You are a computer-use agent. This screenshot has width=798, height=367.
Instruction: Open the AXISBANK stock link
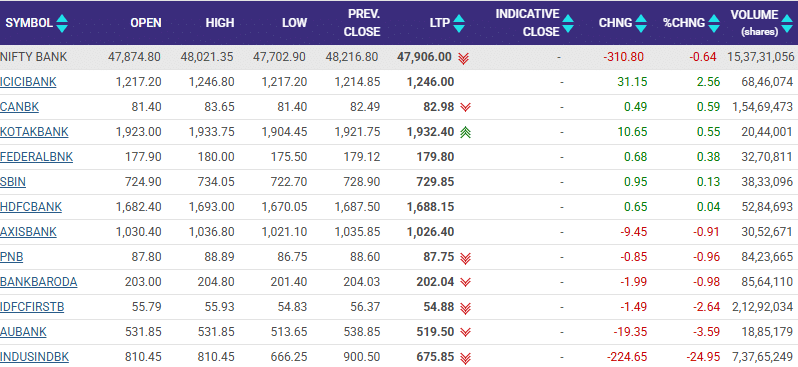coord(28,232)
